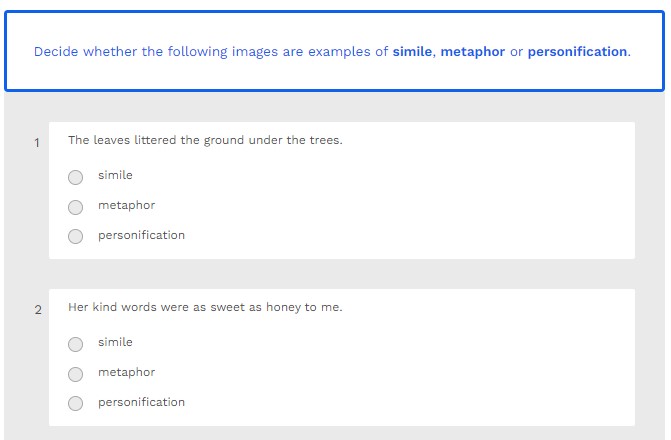Screen dimensions: 671x440
Task: Click bold 'metaphor' in the instruction box
Action: [472, 51]
